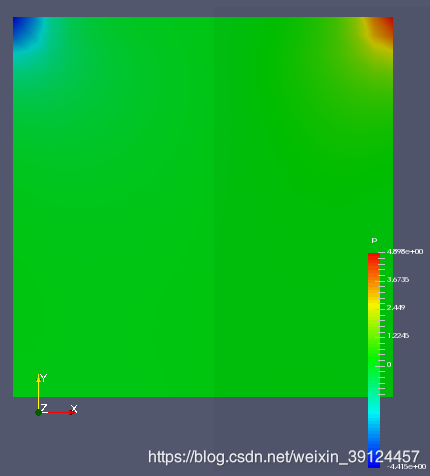Image resolution: width=430 pixels, height=476 pixels.
Task: Click the 1.2245 legend tick label
Action: pos(398,335)
